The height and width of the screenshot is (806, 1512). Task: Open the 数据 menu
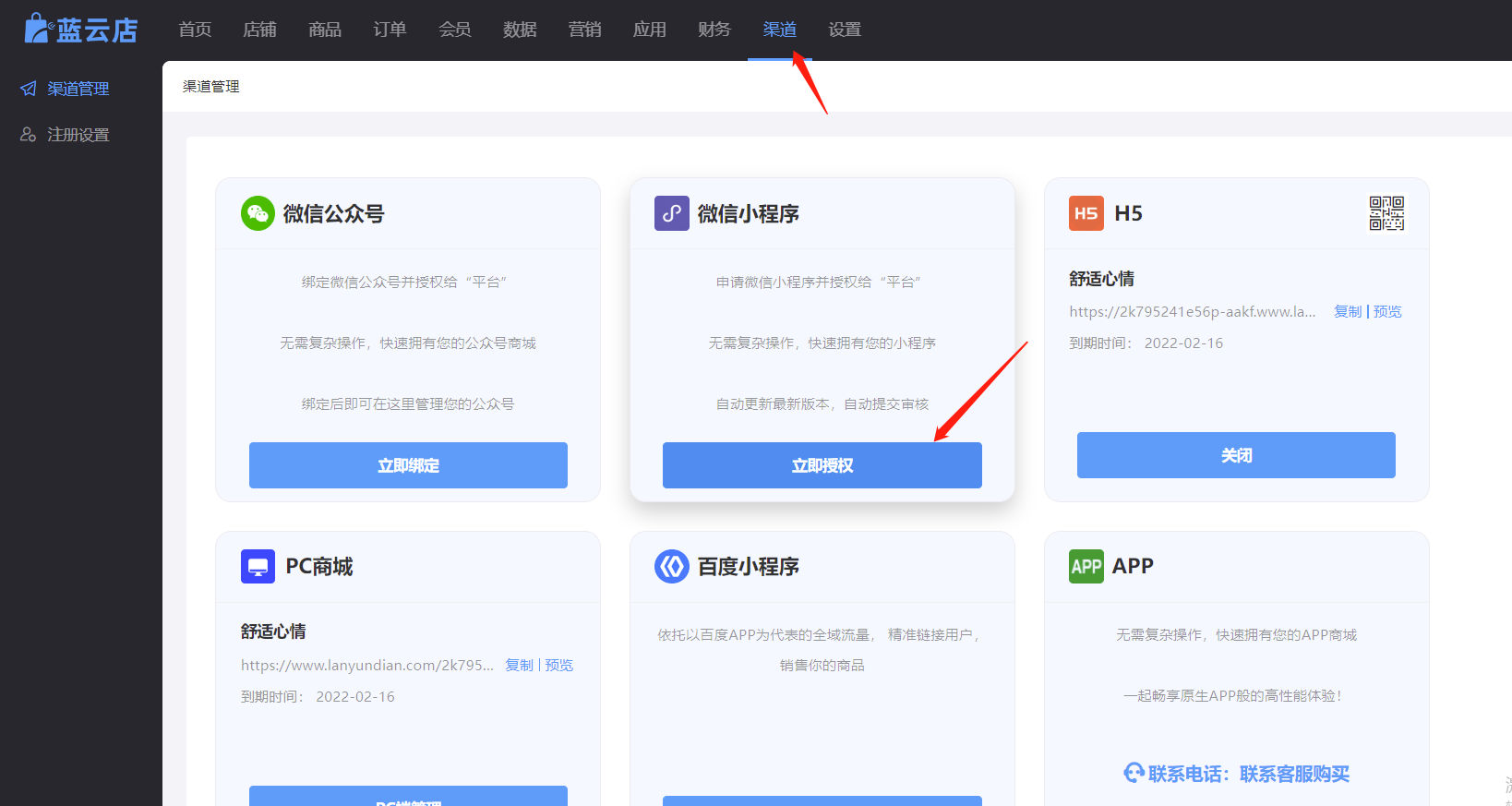(520, 30)
